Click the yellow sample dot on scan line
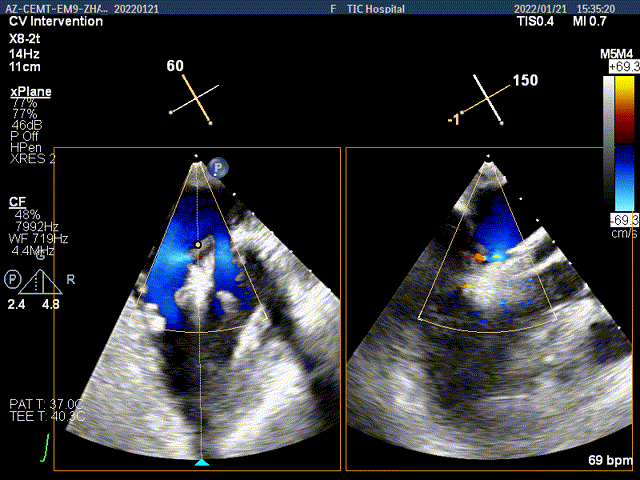The image size is (640, 480). pyautogui.click(x=199, y=243)
